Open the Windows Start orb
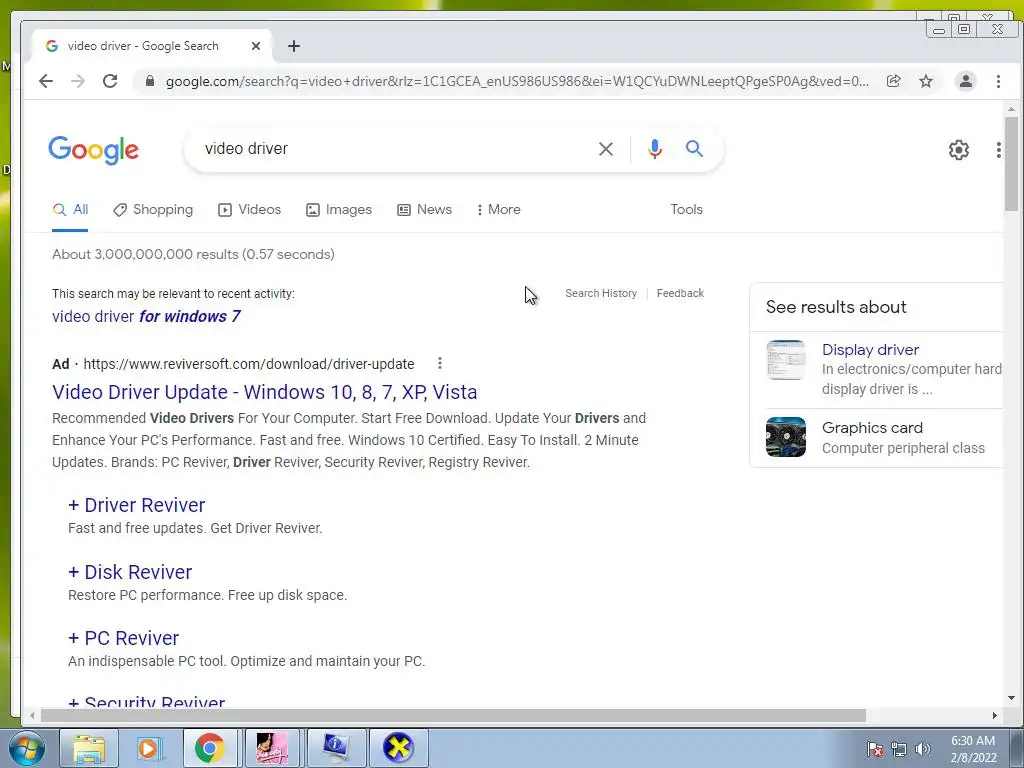 tap(25, 748)
